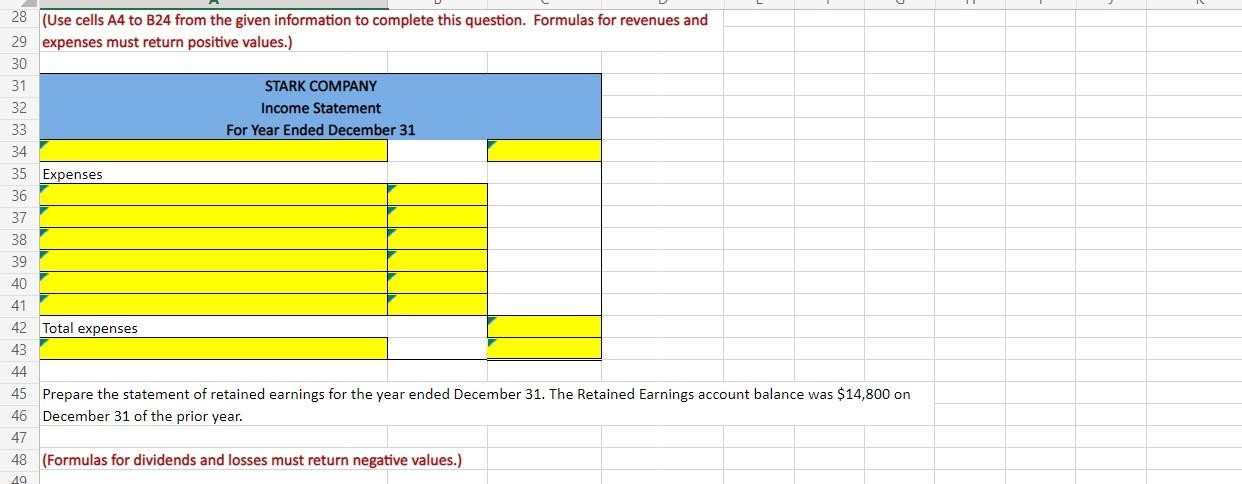
Task: Select yellow expense amount cell in row 39
Action: click(x=438, y=261)
